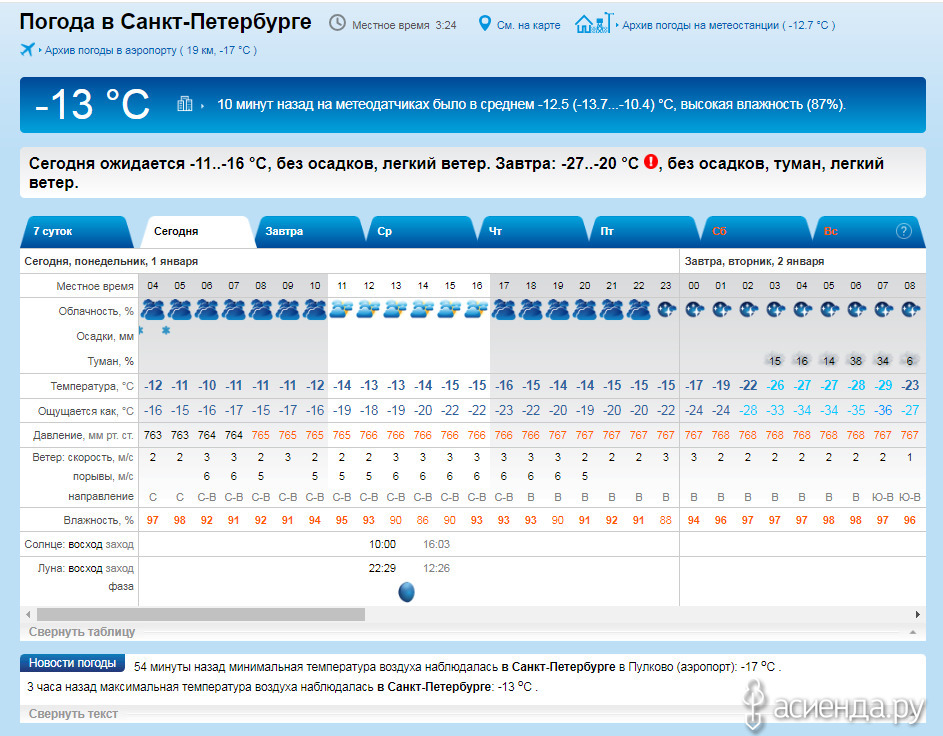Click the cloud icon for hour 04 today

[x=153, y=310]
